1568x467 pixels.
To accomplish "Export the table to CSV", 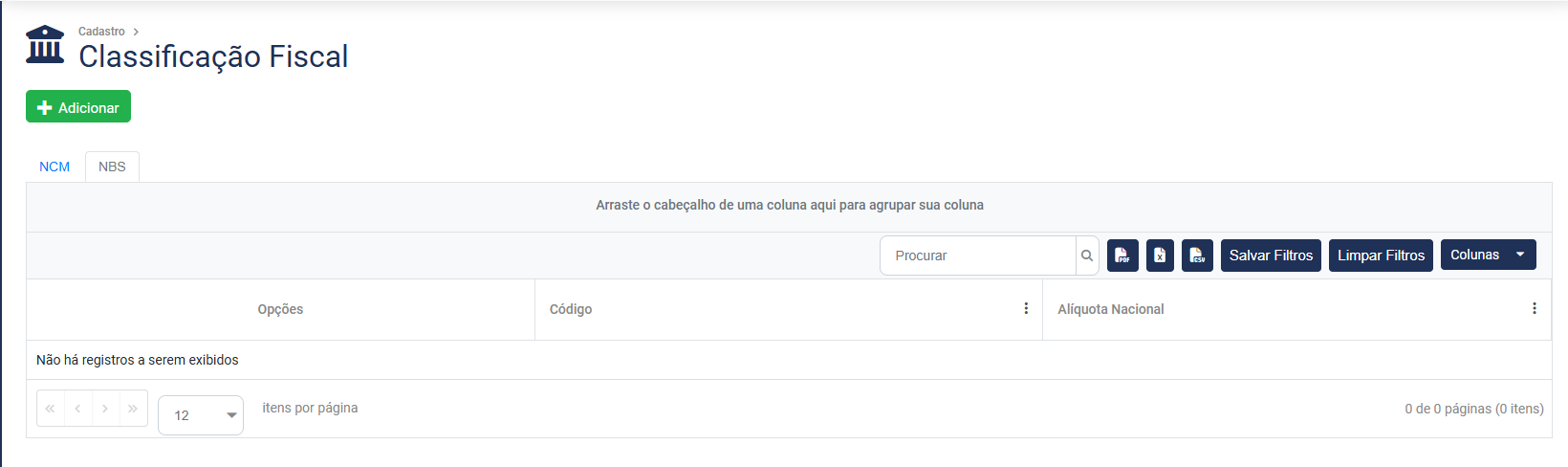I will pos(1197,256).
